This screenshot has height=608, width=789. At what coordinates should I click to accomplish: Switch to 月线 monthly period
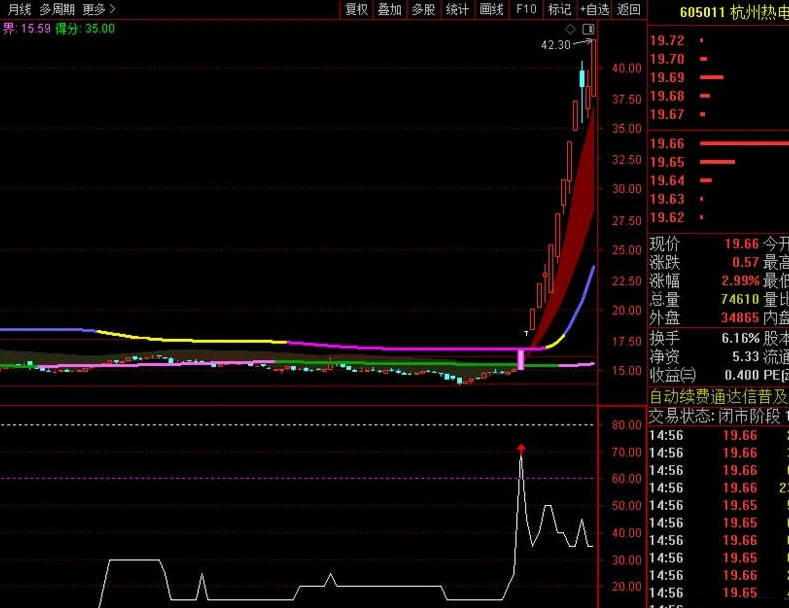[19, 9]
